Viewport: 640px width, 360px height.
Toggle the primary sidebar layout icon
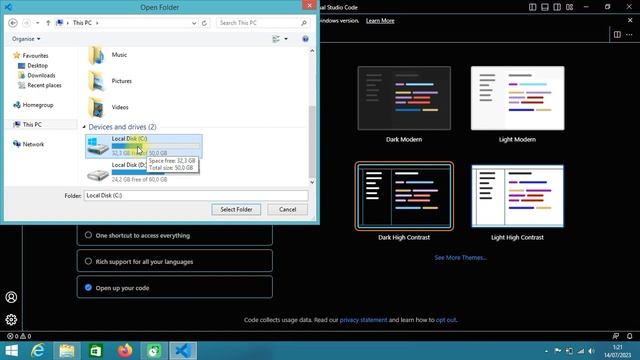coord(533,7)
